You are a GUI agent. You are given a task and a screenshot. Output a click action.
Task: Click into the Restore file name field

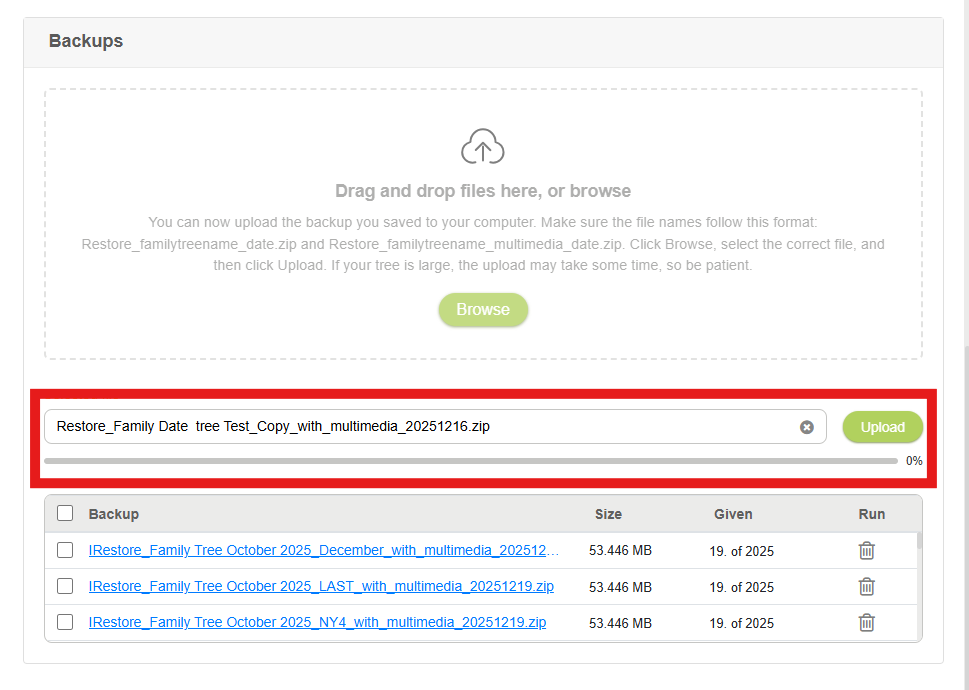[420, 427]
